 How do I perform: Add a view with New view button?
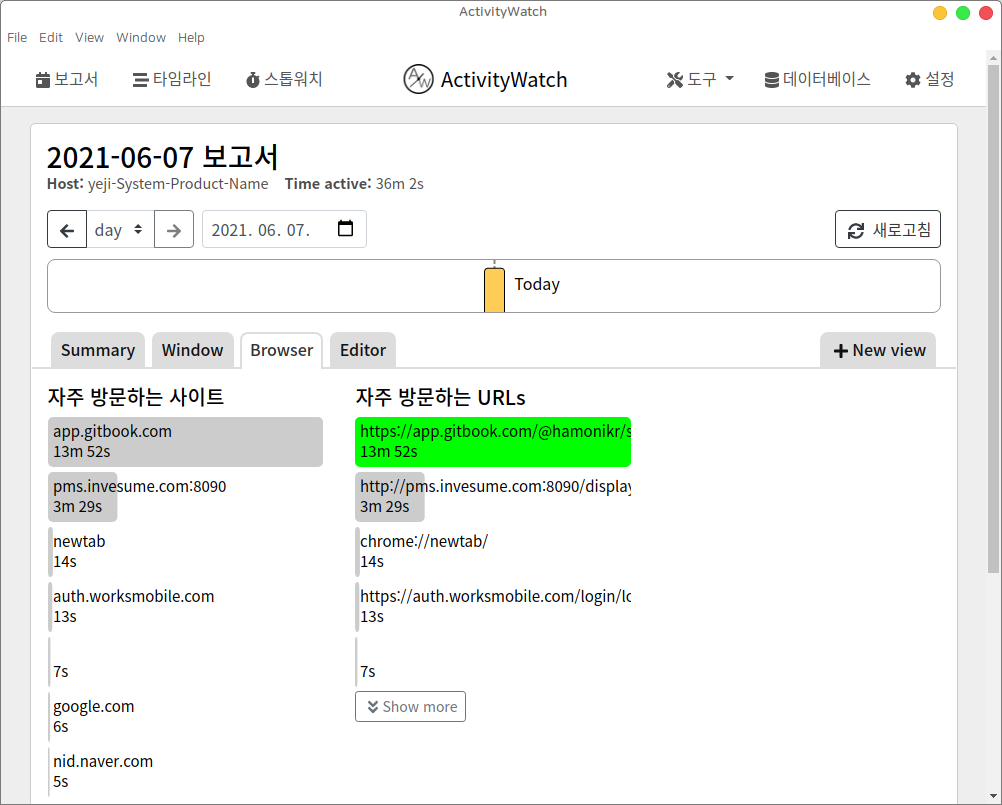pos(879,351)
